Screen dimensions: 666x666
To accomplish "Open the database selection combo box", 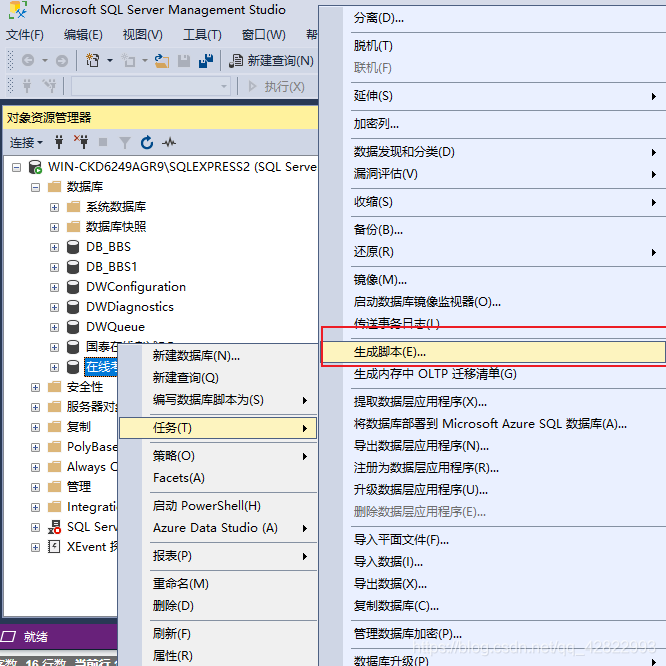I will click(151, 86).
